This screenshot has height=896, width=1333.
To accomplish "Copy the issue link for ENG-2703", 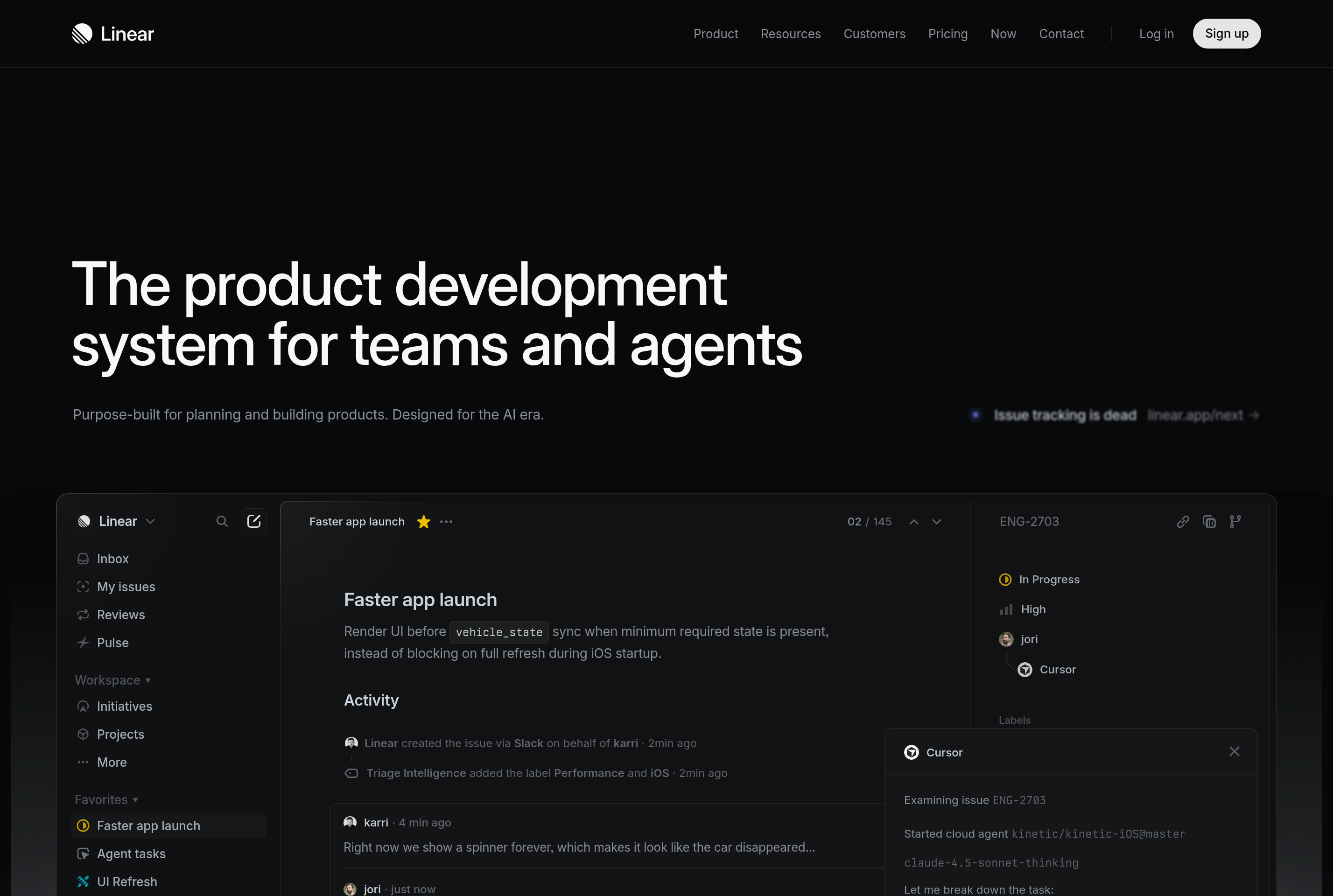I will coord(1183,521).
